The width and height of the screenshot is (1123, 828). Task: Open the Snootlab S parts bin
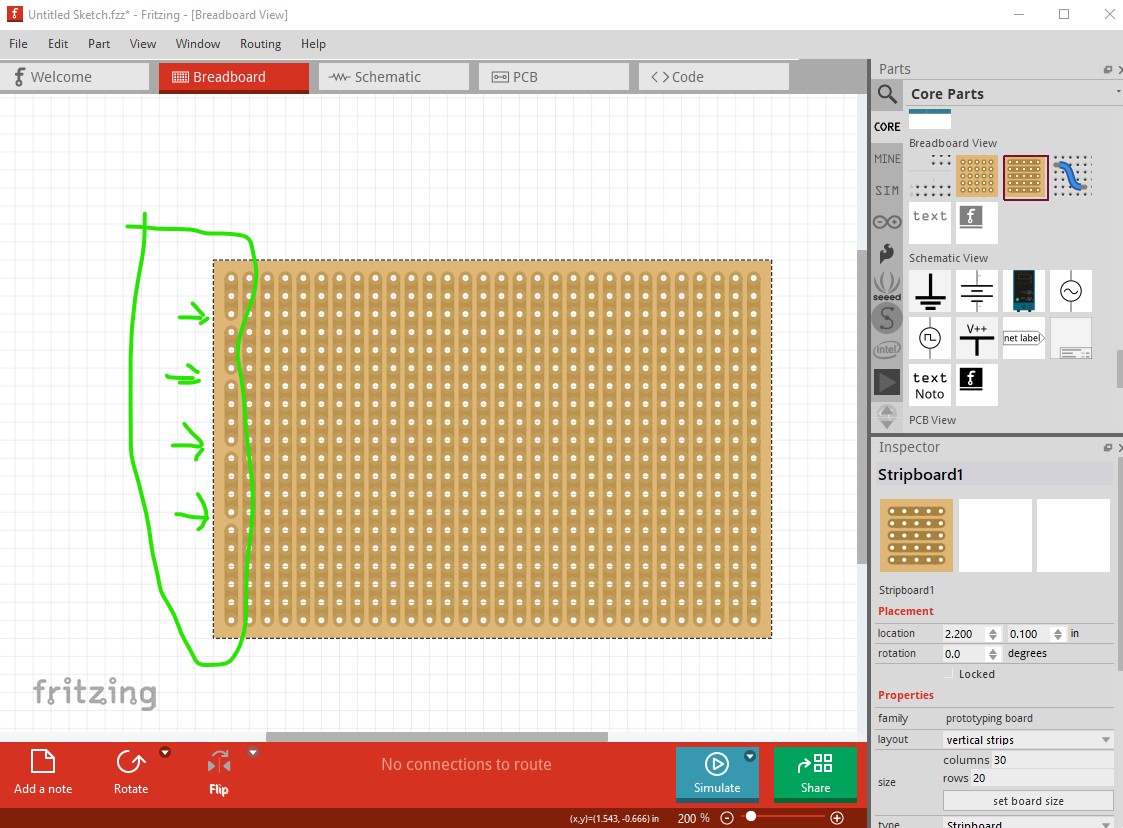pyautogui.click(x=887, y=318)
